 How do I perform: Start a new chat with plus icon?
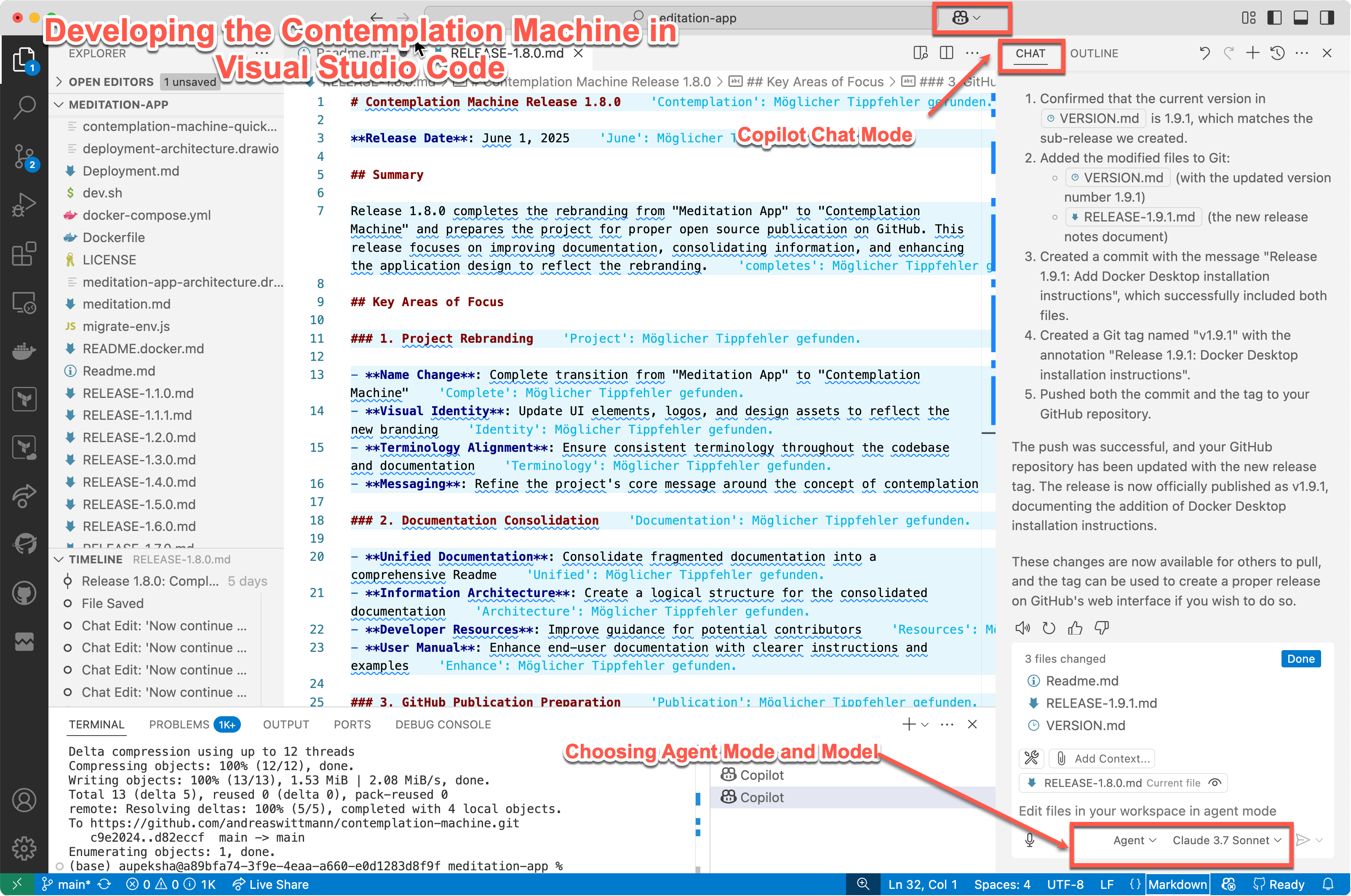point(1253,53)
